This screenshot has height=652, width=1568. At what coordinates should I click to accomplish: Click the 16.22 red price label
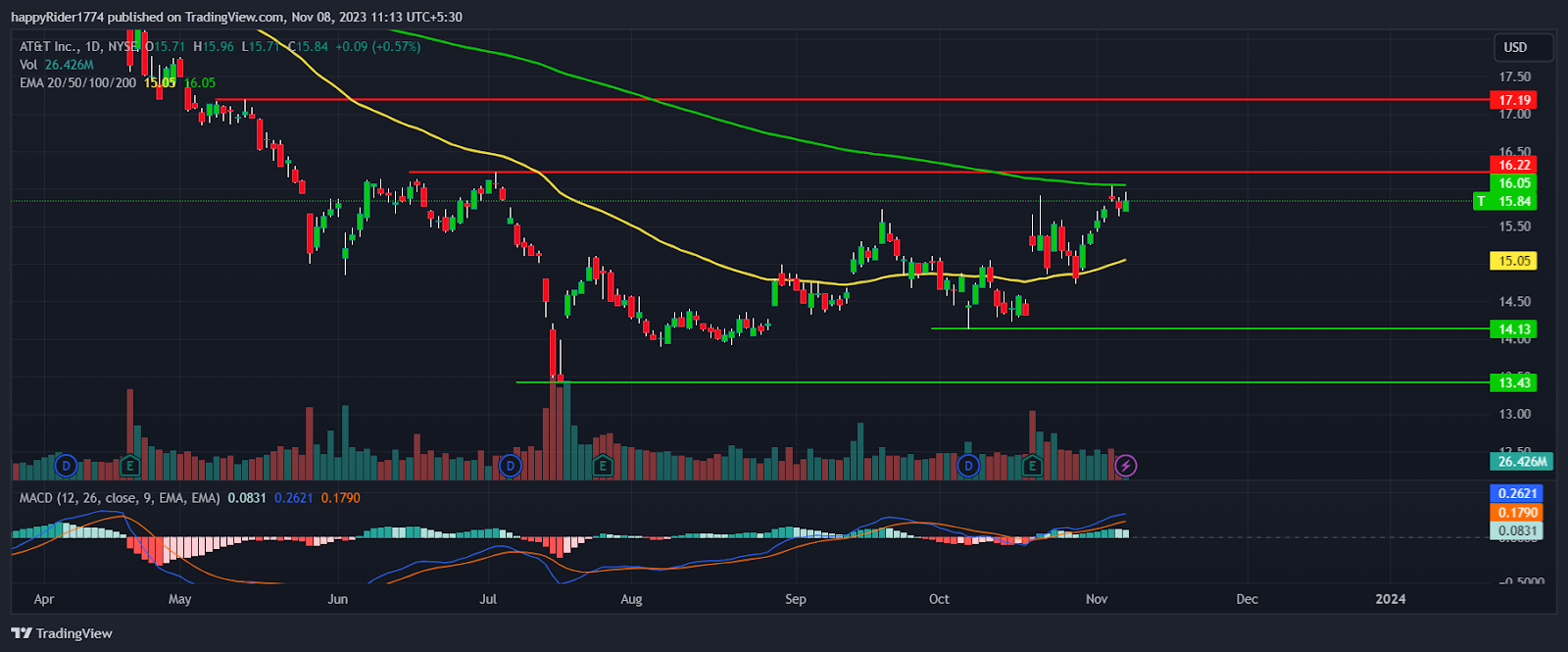pyautogui.click(x=1513, y=165)
